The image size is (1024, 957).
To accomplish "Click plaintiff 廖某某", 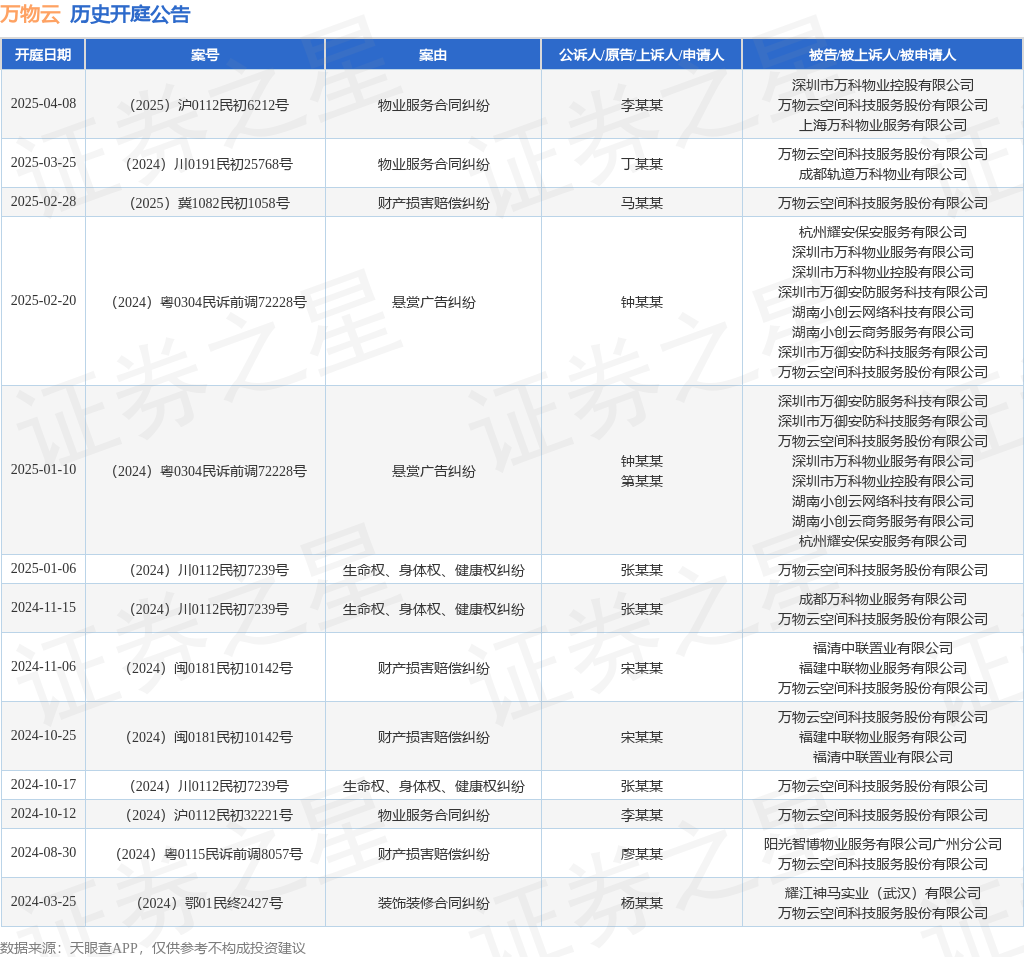I will [641, 854].
